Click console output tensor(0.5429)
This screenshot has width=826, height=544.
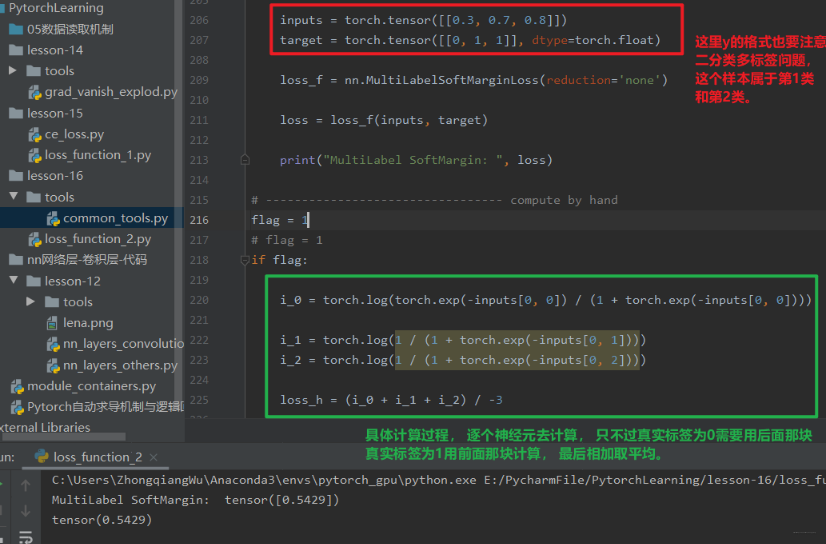(102, 520)
